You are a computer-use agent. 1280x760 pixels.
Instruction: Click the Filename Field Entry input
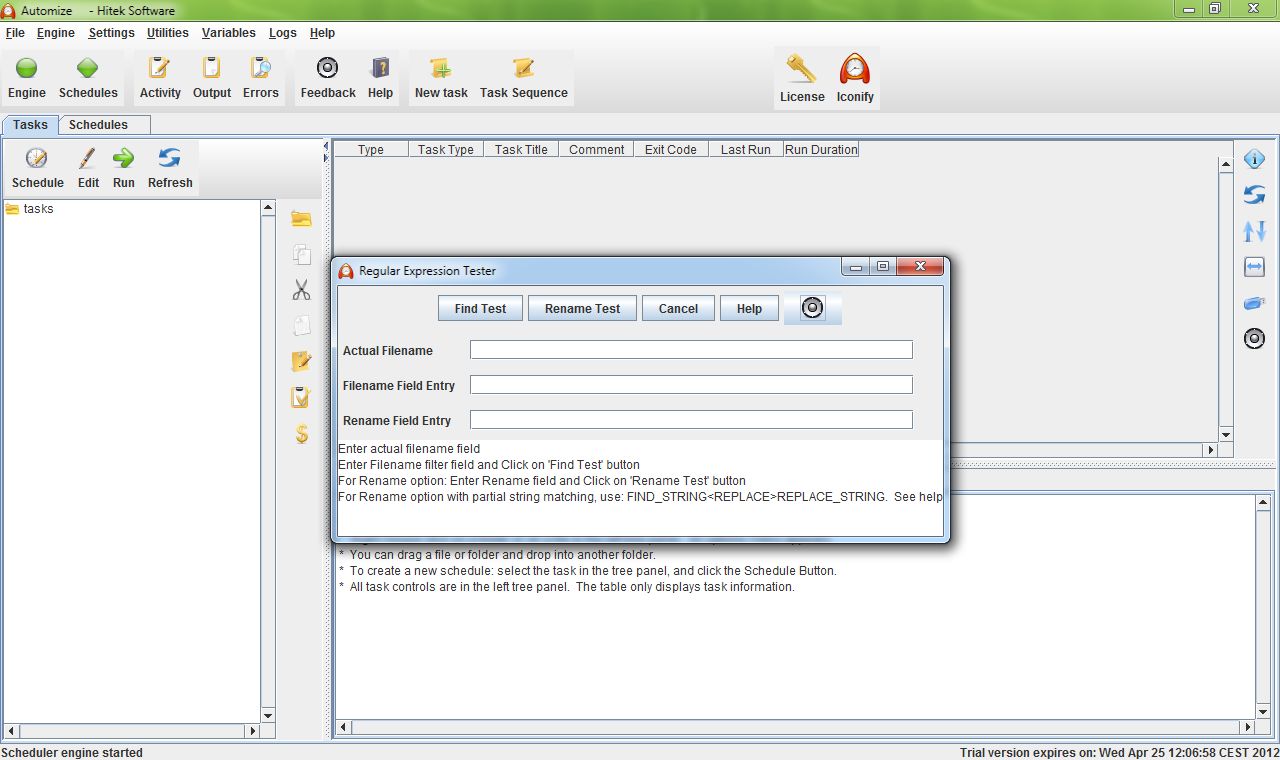point(691,385)
